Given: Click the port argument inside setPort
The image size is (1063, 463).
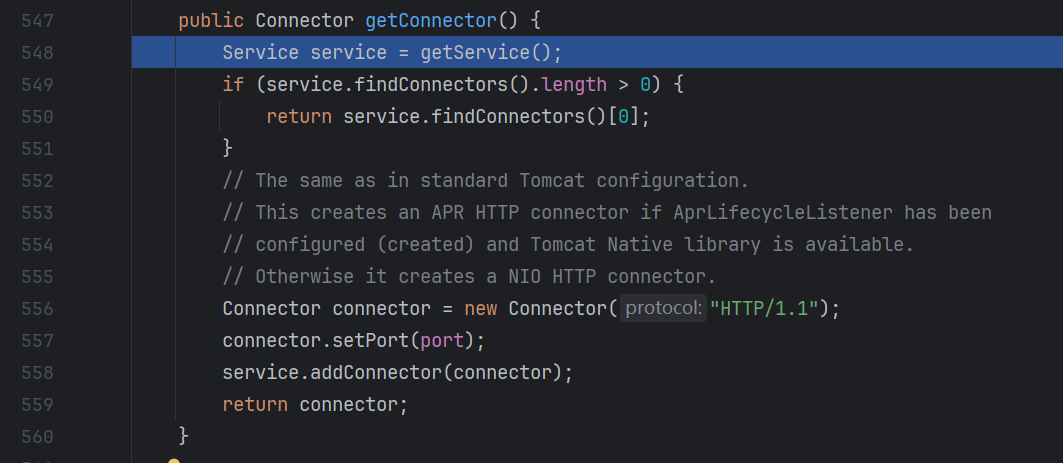Looking at the screenshot, I should (442, 341).
